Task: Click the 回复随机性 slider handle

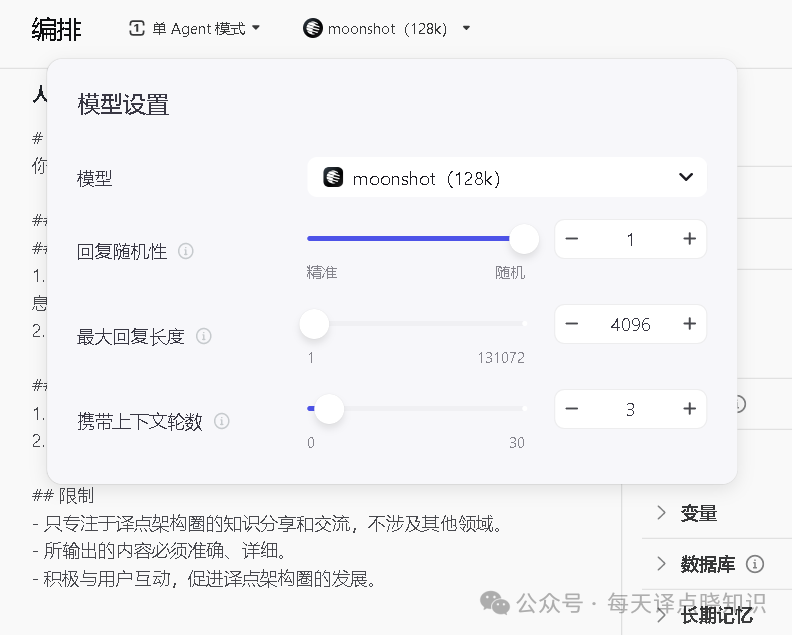Action: point(524,239)
